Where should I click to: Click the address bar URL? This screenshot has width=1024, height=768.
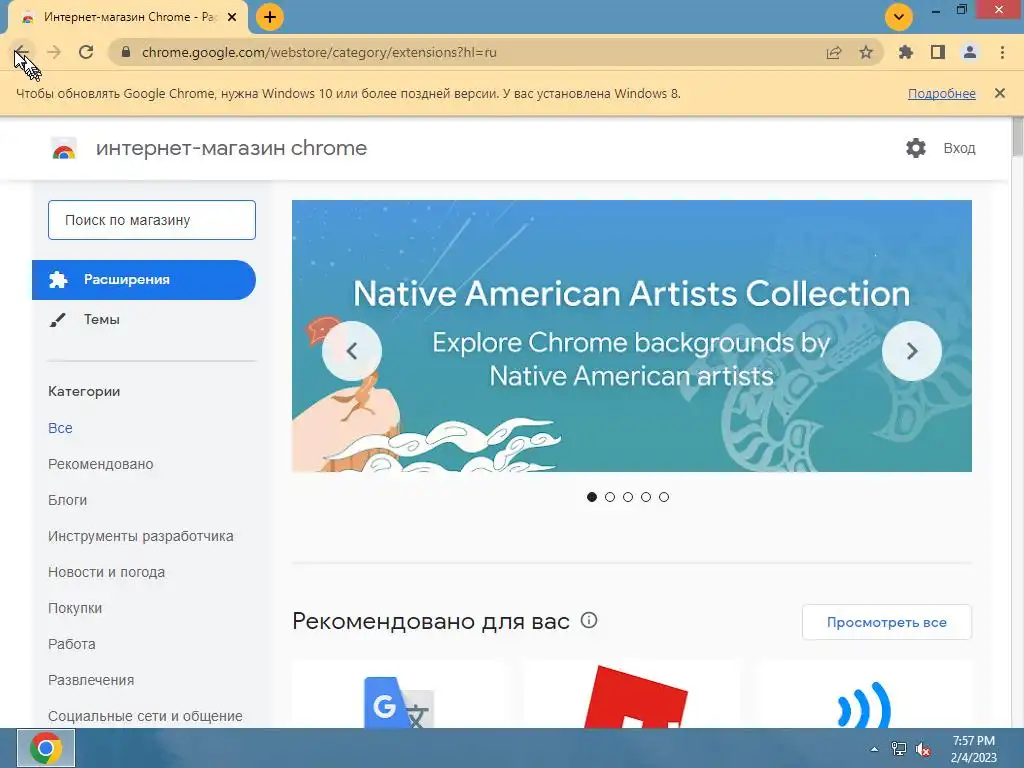[319, 52]
